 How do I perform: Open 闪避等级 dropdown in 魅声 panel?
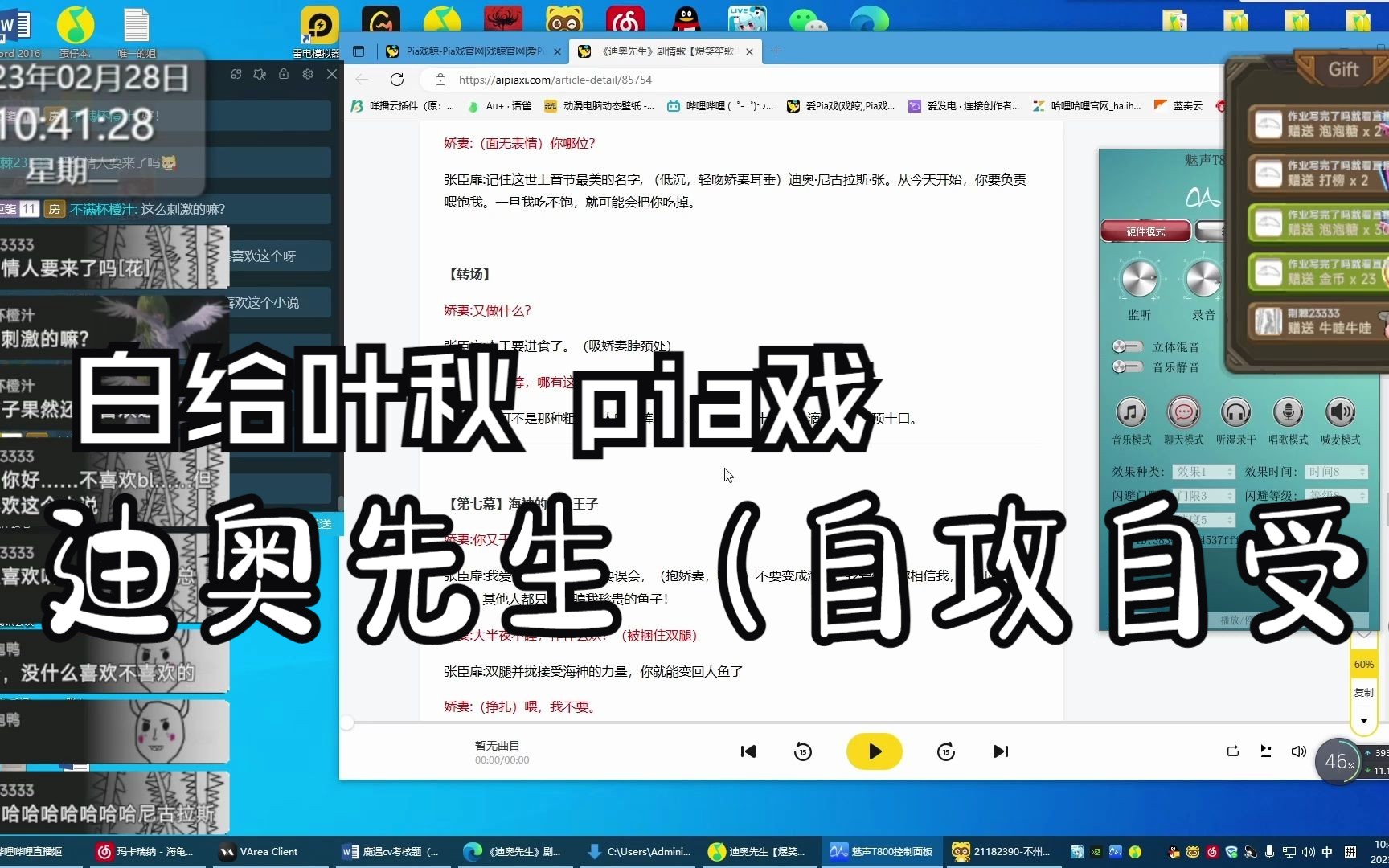[x=1336, y=496]
